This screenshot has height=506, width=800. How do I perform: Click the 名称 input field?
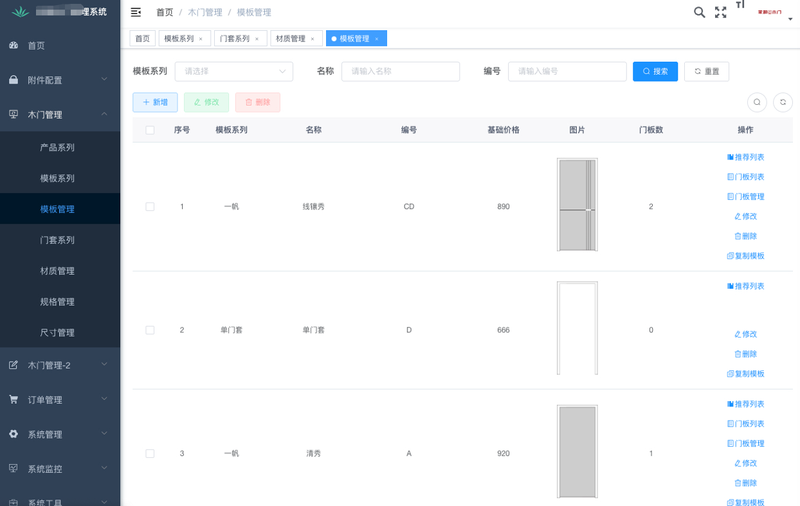pyautogui.click(x=400, y=72)
